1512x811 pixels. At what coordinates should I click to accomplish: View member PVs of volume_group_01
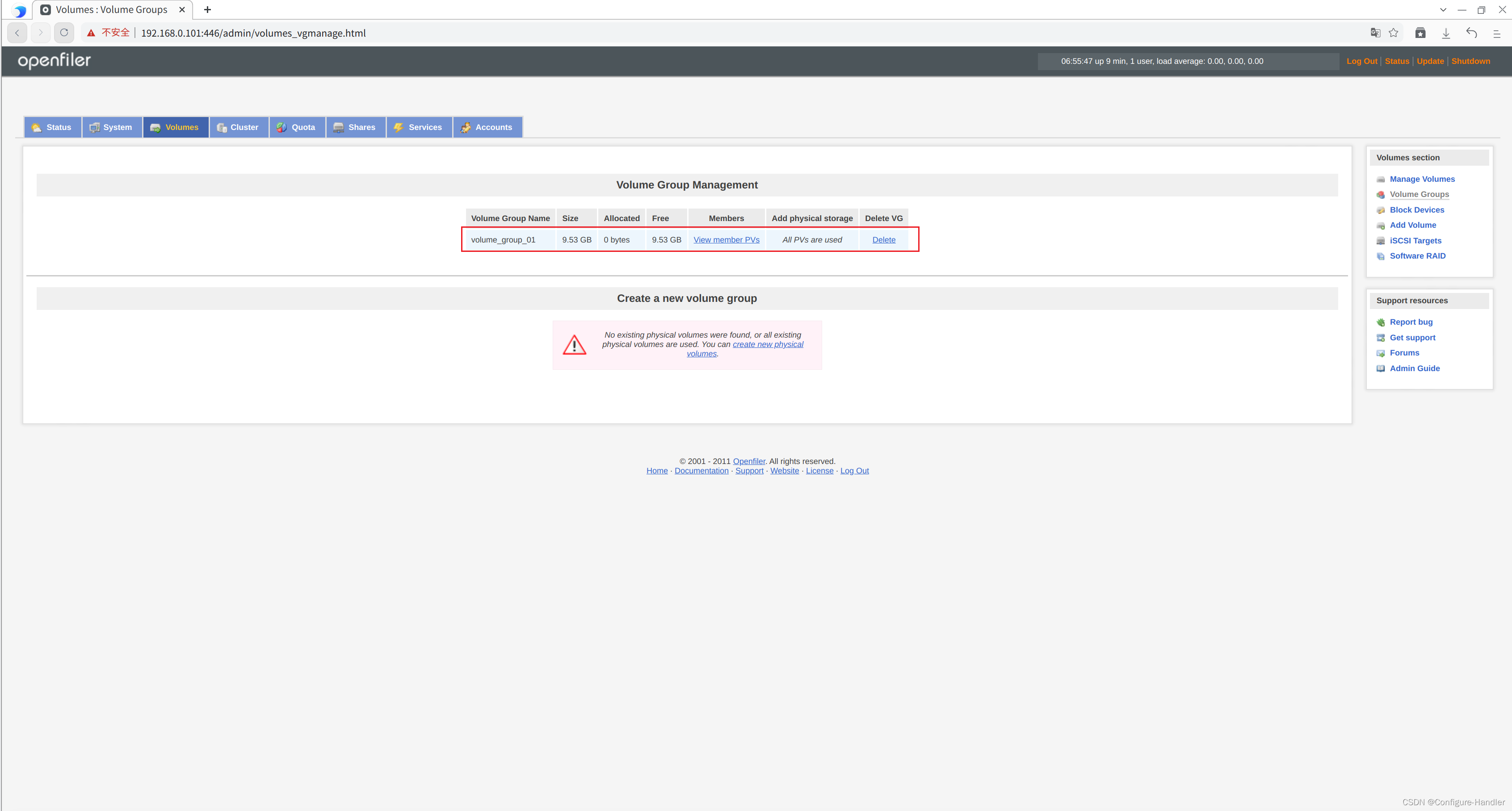tap(726, 239)
